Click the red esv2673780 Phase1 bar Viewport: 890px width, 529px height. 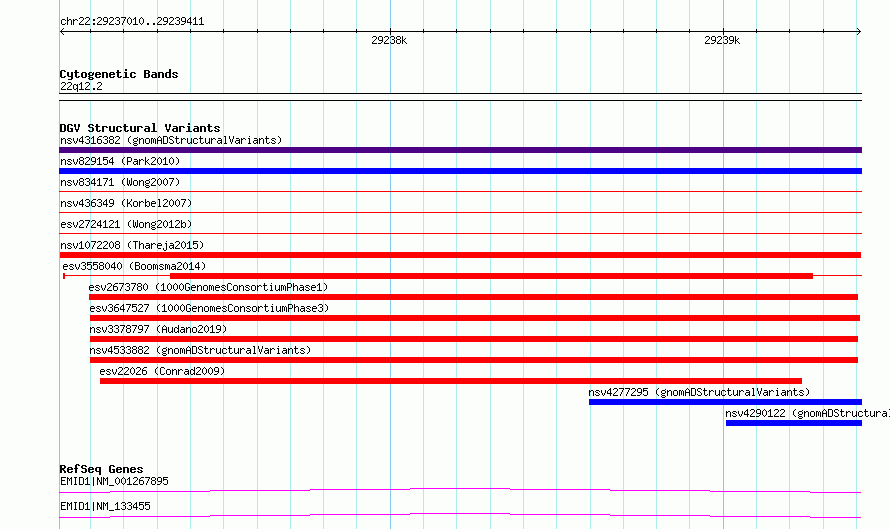click(473, 297)
